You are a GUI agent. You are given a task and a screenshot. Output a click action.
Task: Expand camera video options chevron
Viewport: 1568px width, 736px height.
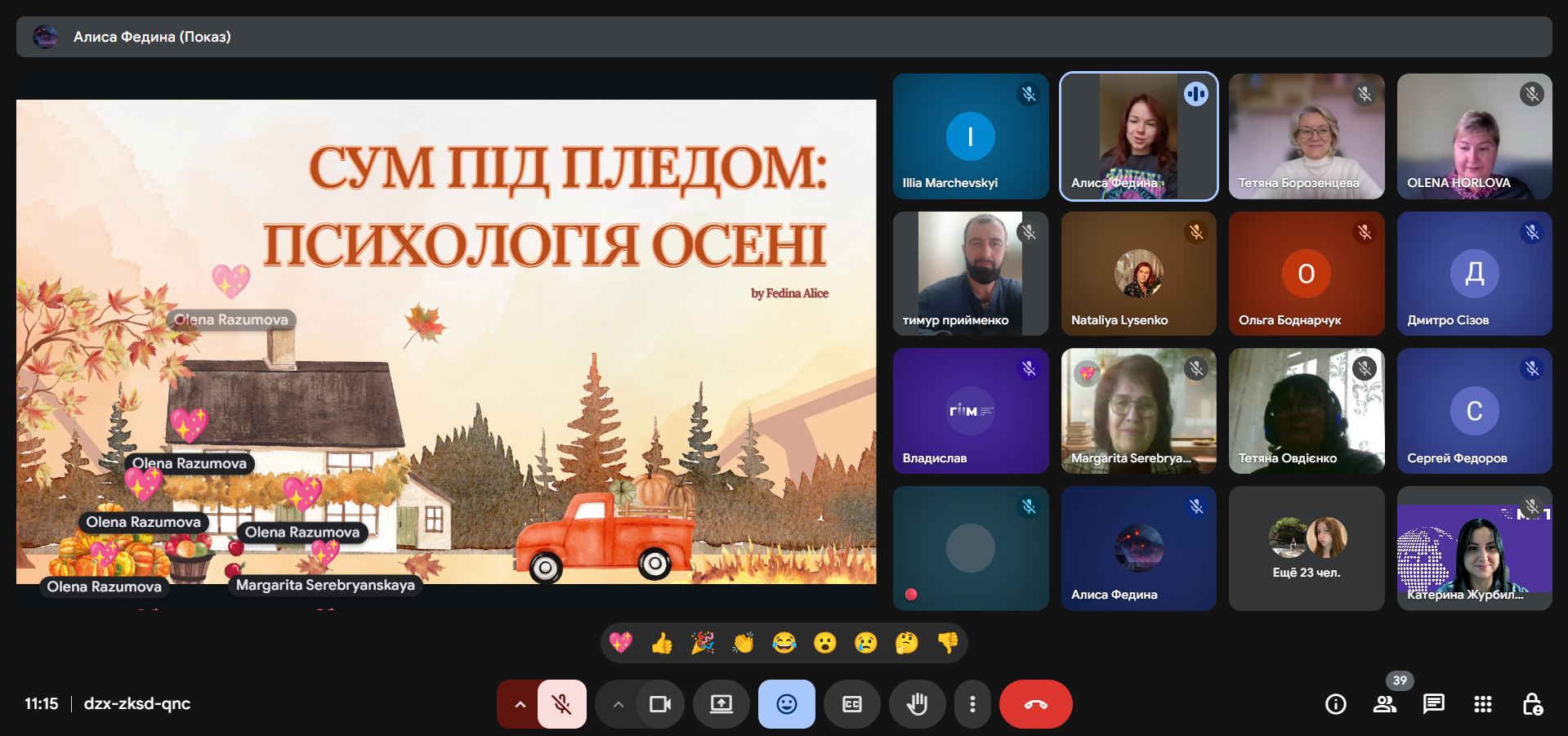618,703
